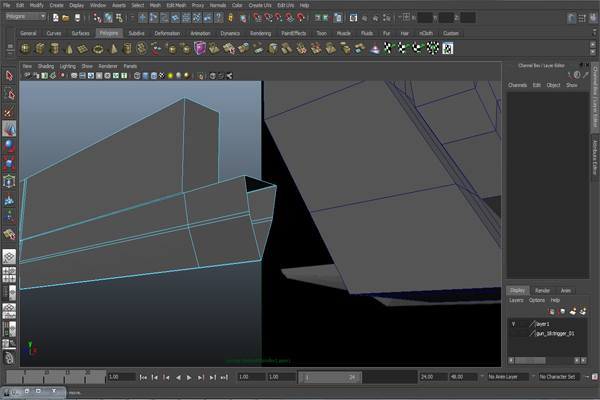This screenshot has height=400, width=600.
Task: Click the playback end time 24.00 field
Action: pos(434,377)
